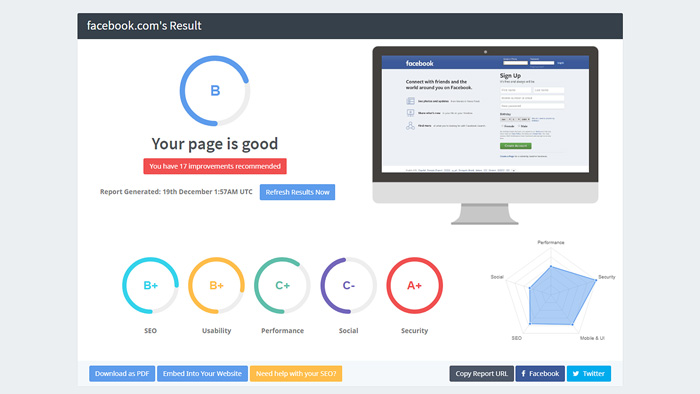This screenshot has width=700, height=394.
Task: Click the Performance label atop radar chart
Action: pos(551,242)
